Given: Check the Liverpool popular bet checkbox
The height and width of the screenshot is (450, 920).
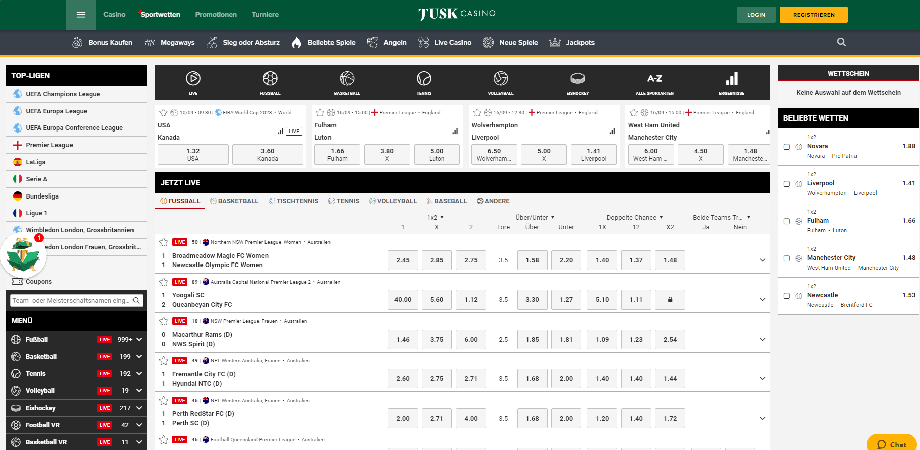Looking at the screenshot, I should (x=787, y=184).
